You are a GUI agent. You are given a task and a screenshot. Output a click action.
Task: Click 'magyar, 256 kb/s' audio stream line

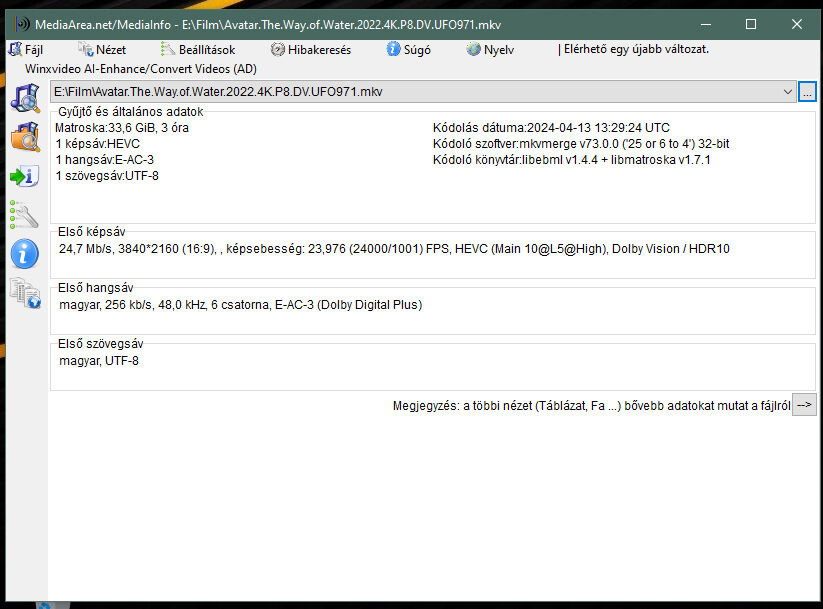pyautogui.click(x=240, y=305)
